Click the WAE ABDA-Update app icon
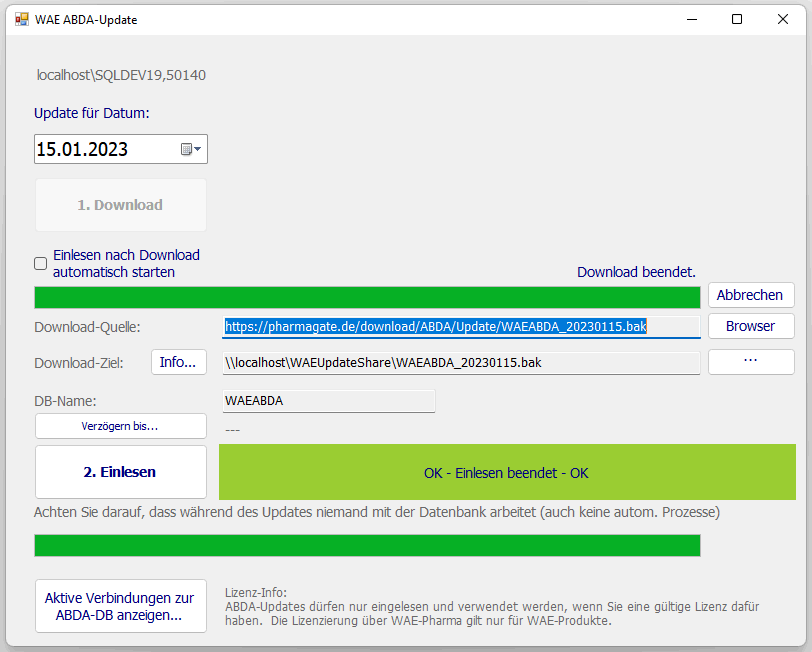 point(21,19)
